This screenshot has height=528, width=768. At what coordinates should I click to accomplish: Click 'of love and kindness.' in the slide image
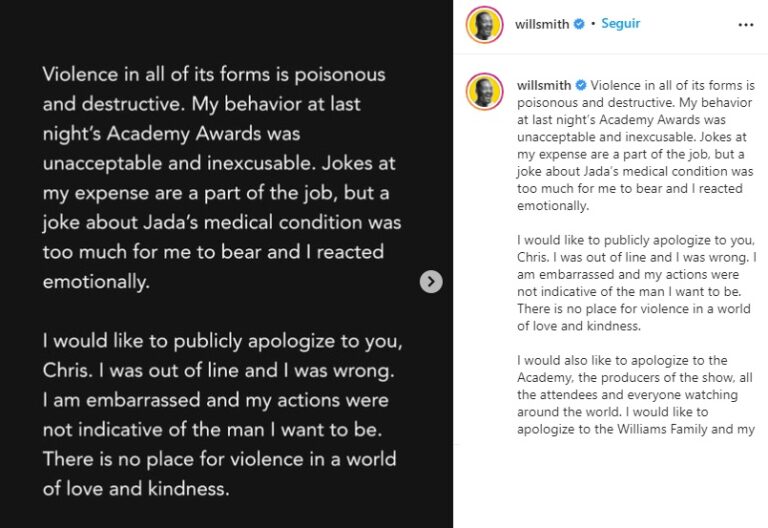136,489
